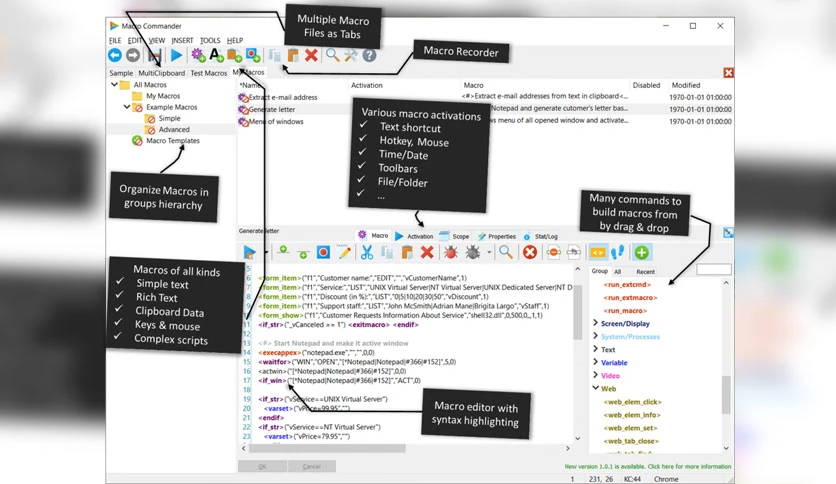Expand the Text command group
The height and width of the screenshot is (484, 836).
596,349
